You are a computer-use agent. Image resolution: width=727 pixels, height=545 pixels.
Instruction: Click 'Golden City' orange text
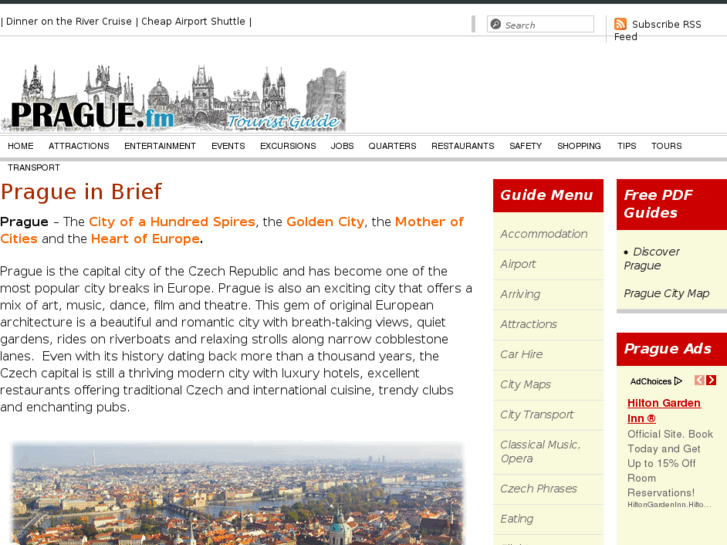click(325, 222)
